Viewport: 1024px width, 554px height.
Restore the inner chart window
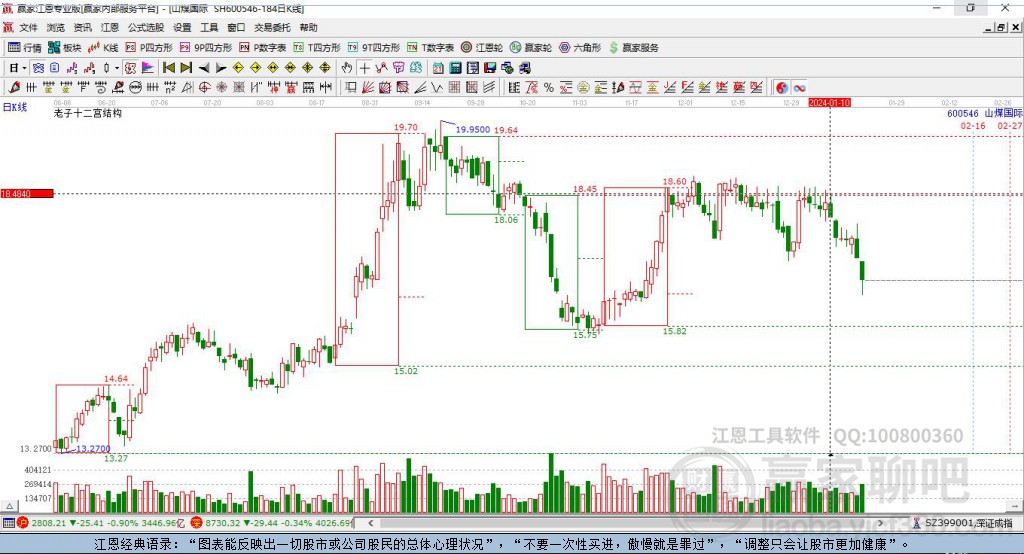coord(1001,27)
